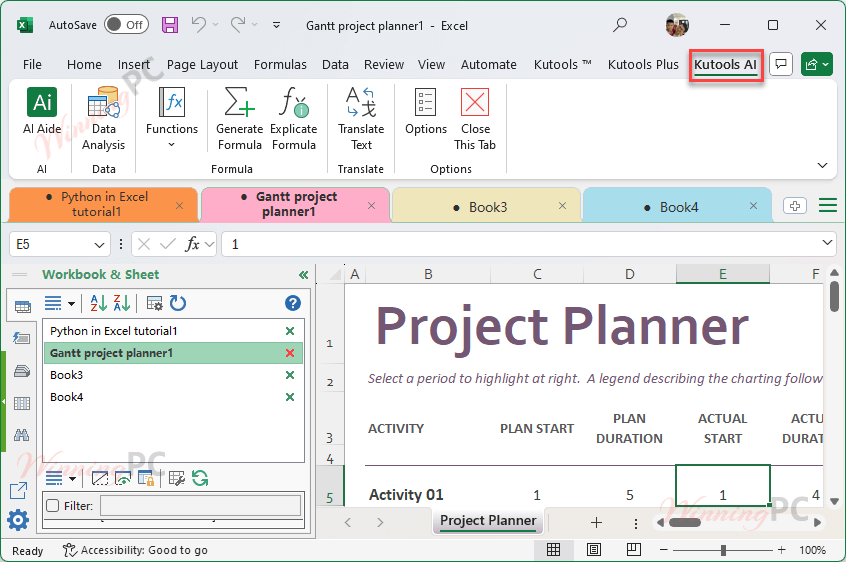Switch to Page Layout view in status bar
Image resolution: width=846 pixels, height=562 pixels.
(593, 550)
